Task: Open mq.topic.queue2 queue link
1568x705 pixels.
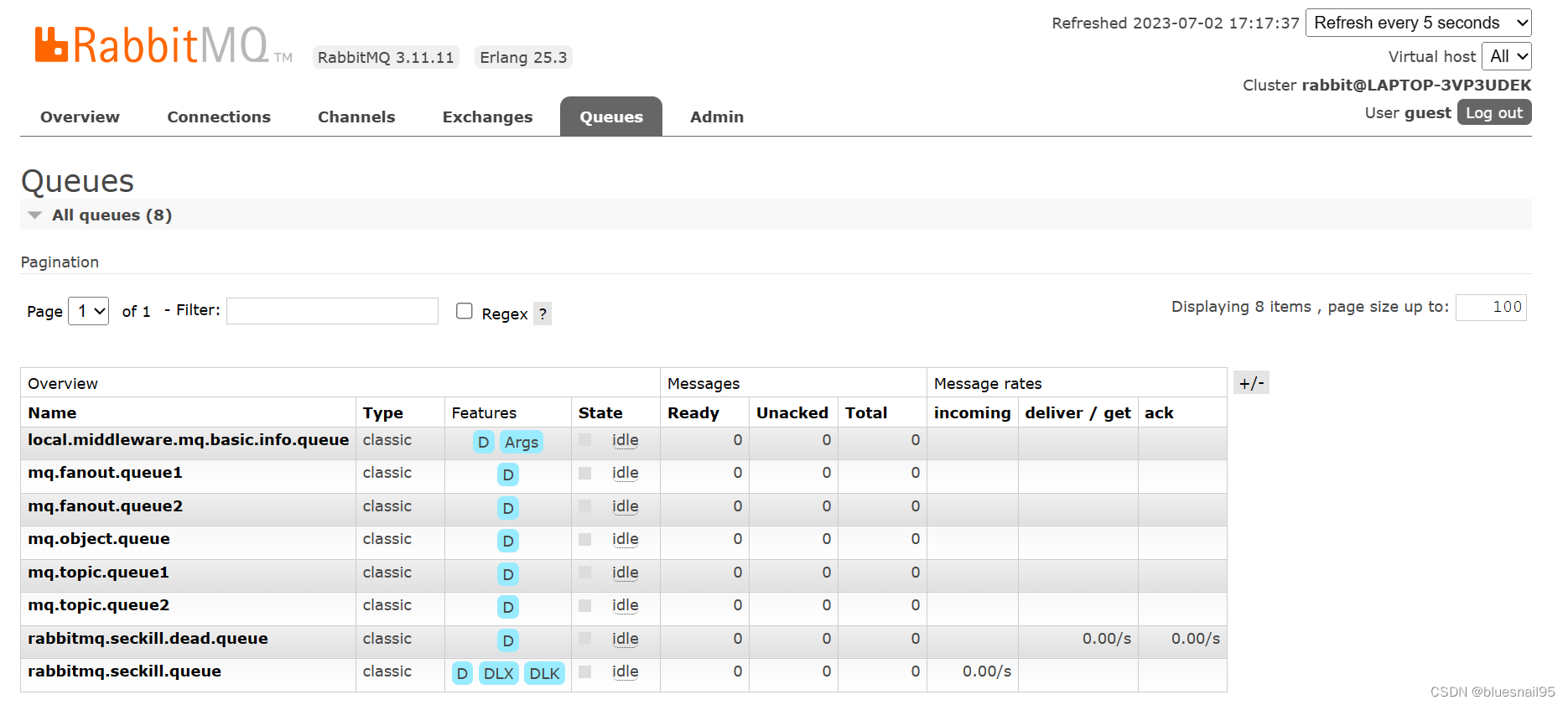Action: tap(98, 605)
